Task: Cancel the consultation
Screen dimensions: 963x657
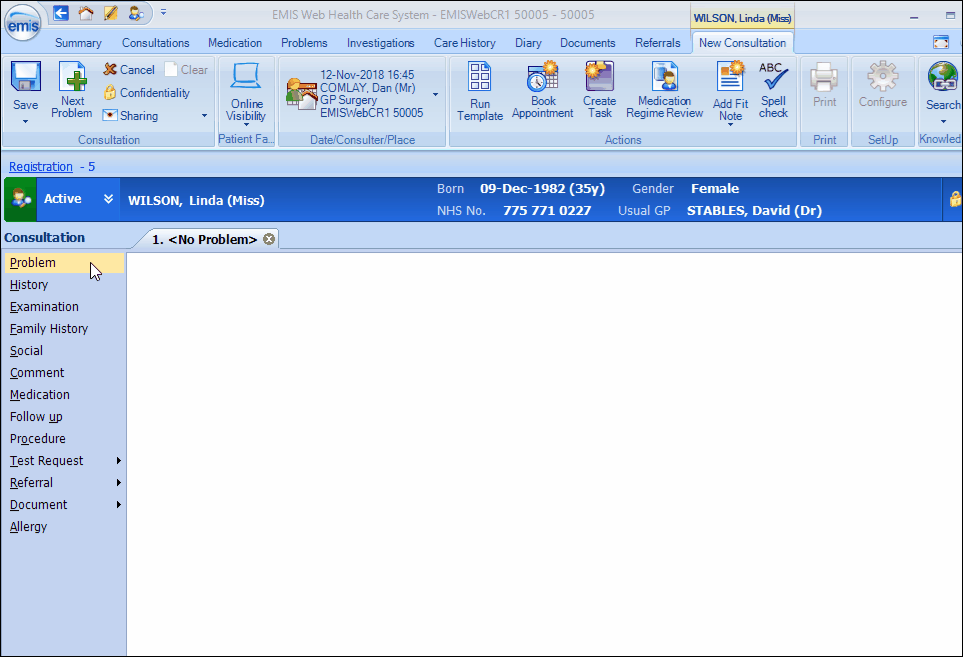Action: pyautogui.click(x=129, y=70)
